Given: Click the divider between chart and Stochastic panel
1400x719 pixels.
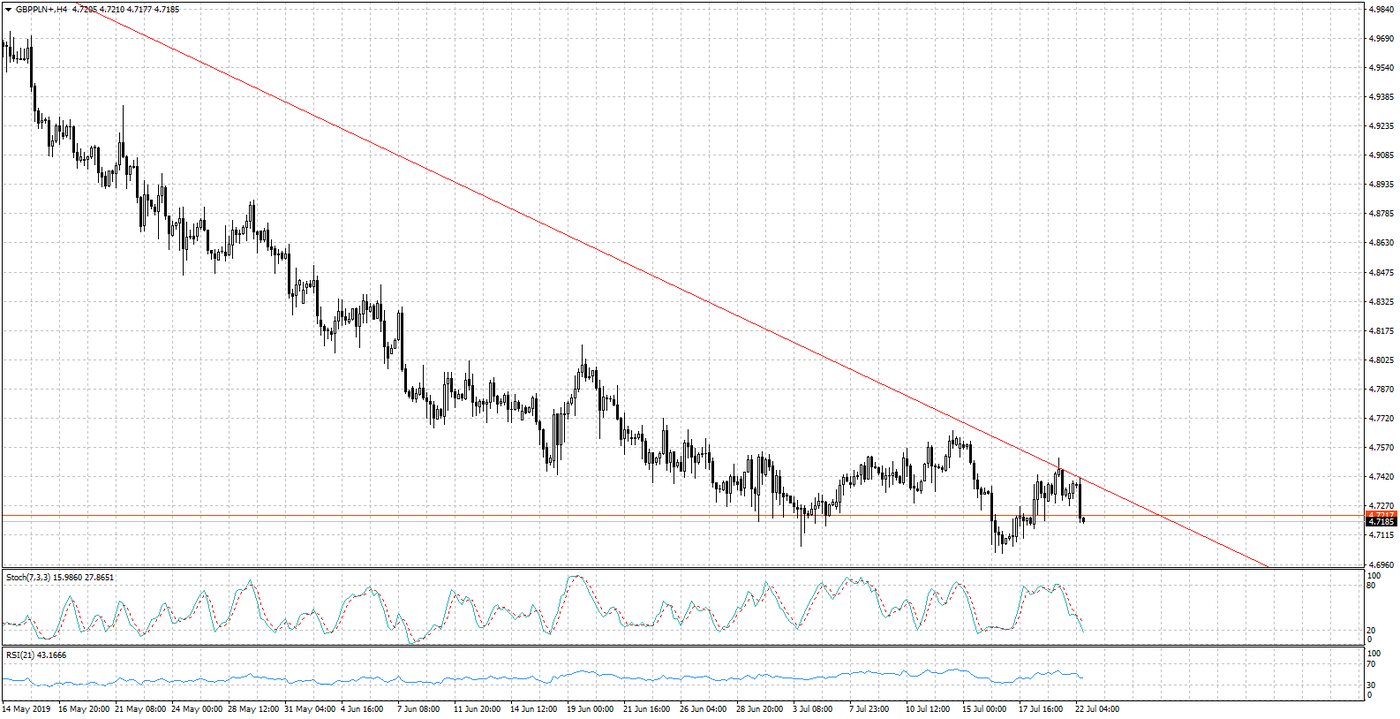Looking at the screenshot, I should pos(680,569).
